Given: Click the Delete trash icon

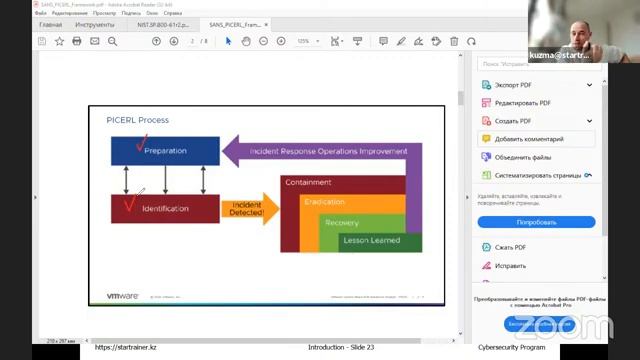Looking at the screenshot, I should pos(454,41).
